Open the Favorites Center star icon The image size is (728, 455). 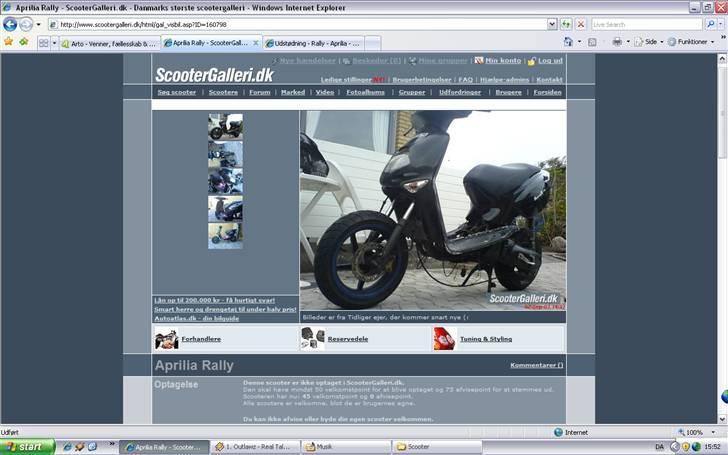8,42
